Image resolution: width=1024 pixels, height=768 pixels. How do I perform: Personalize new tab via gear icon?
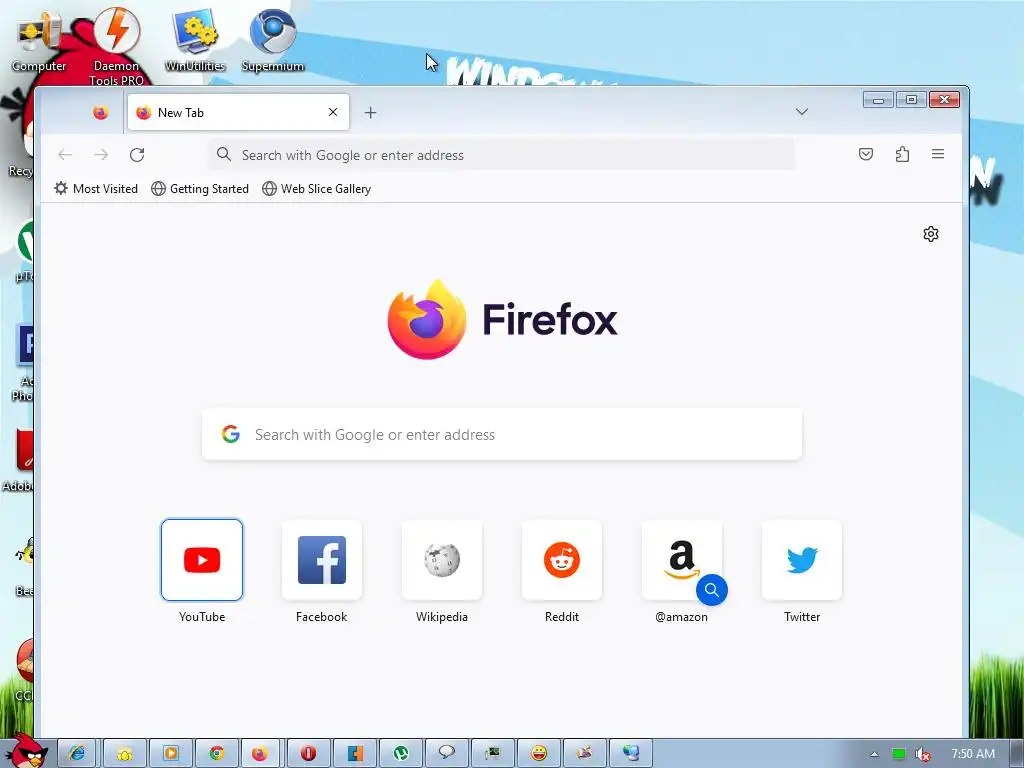tap(931, 234)
